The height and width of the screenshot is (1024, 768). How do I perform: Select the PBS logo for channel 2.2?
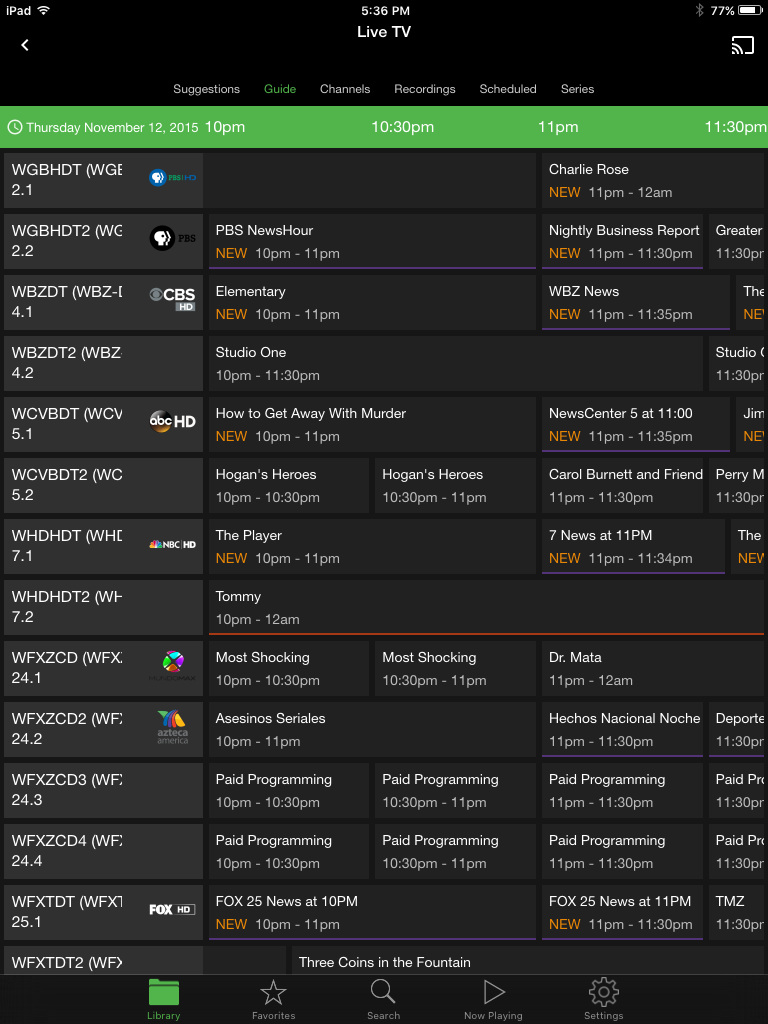click(172, 238)
